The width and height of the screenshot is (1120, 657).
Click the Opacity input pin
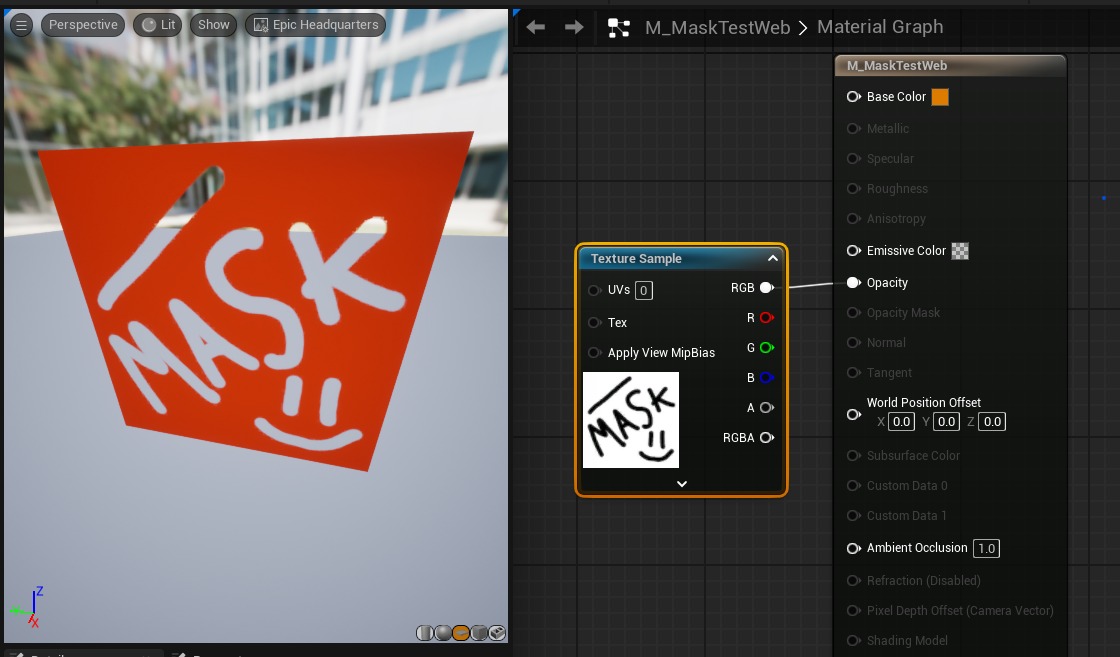[x=854, y=282]
